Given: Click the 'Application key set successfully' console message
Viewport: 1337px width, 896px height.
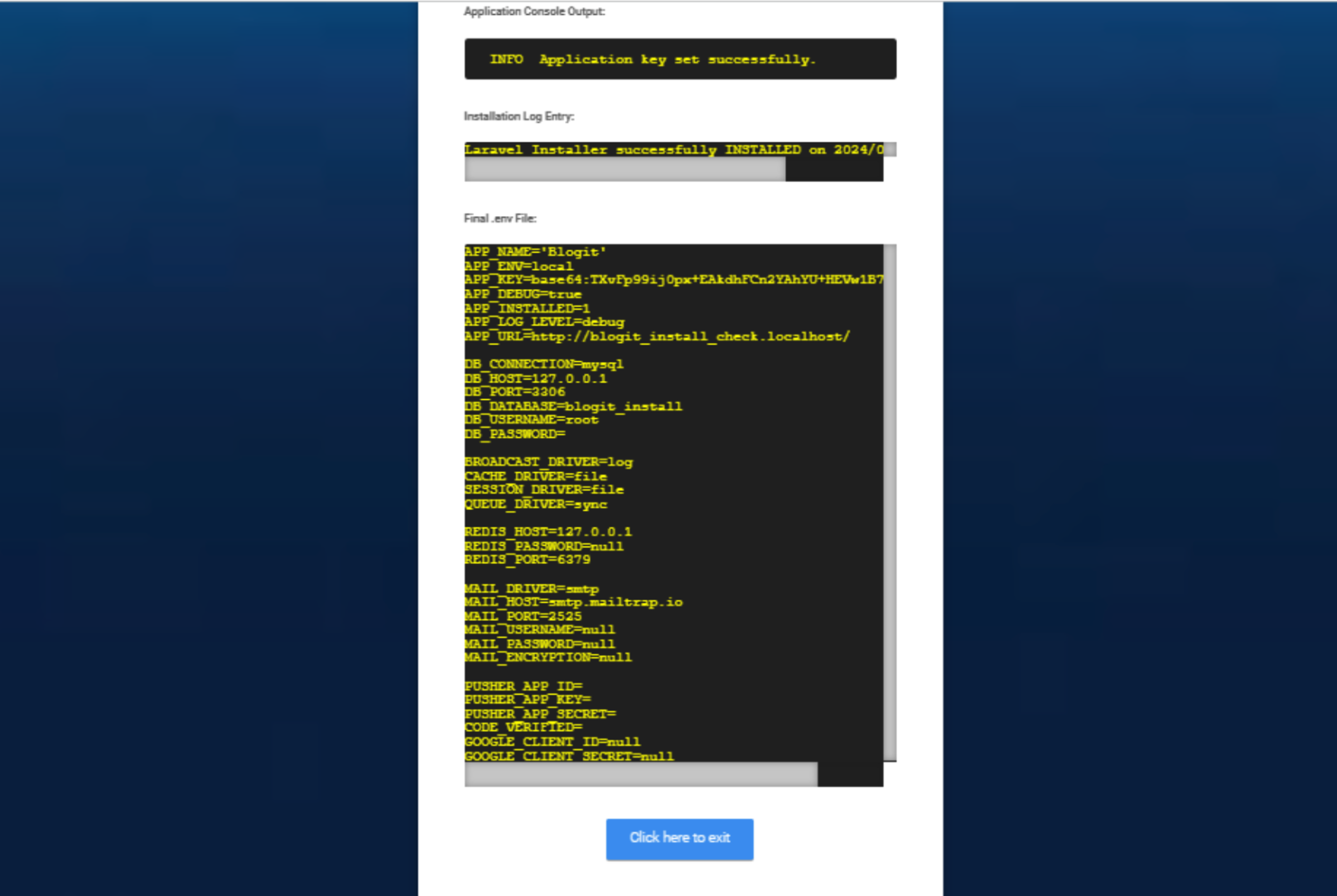Looking at the screenshot, I should tap(653, 60).
